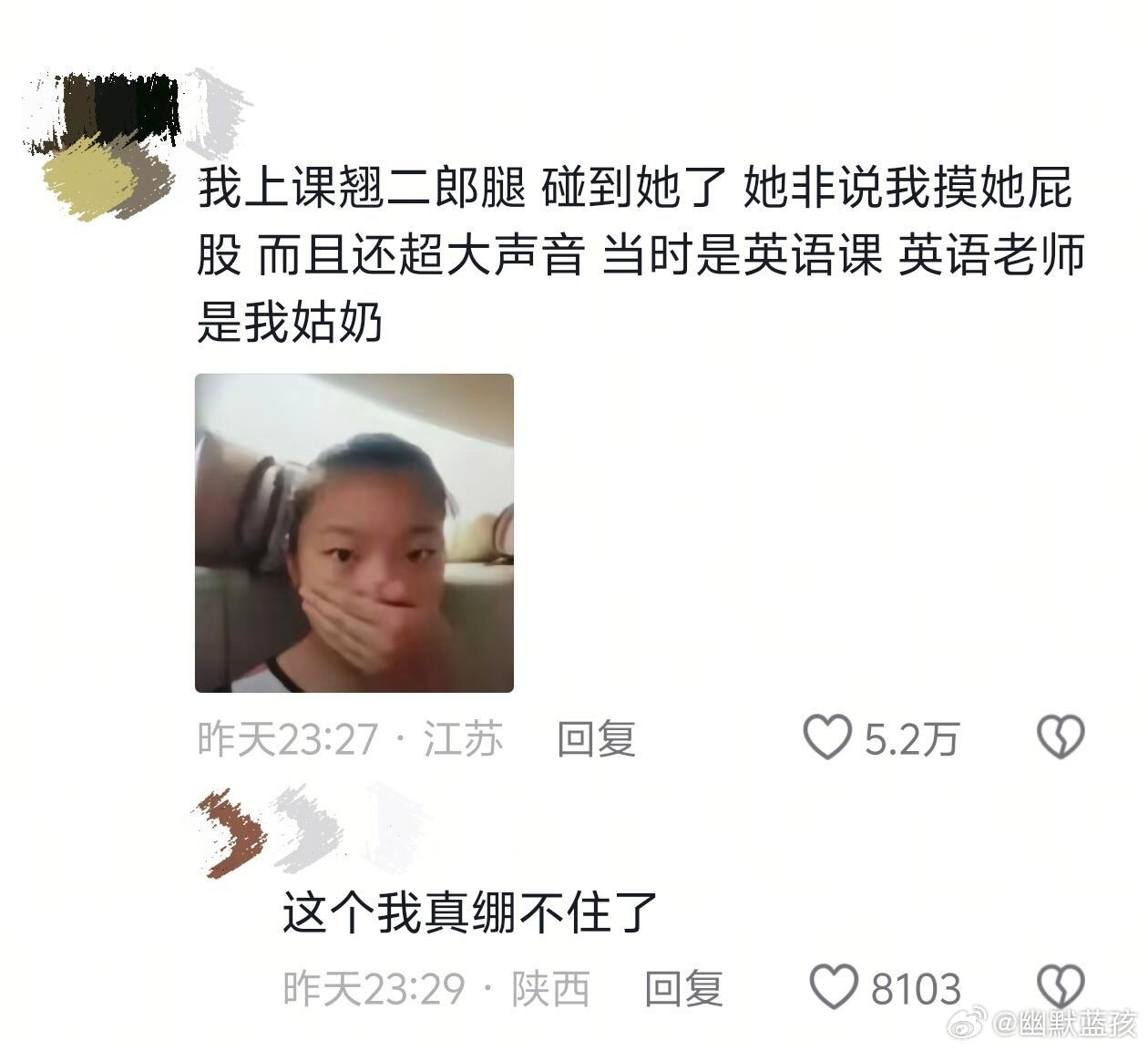Click the 8103 like count
Screen dimensions: 1148x1051
pyautogui.click(x=916, y=989)
